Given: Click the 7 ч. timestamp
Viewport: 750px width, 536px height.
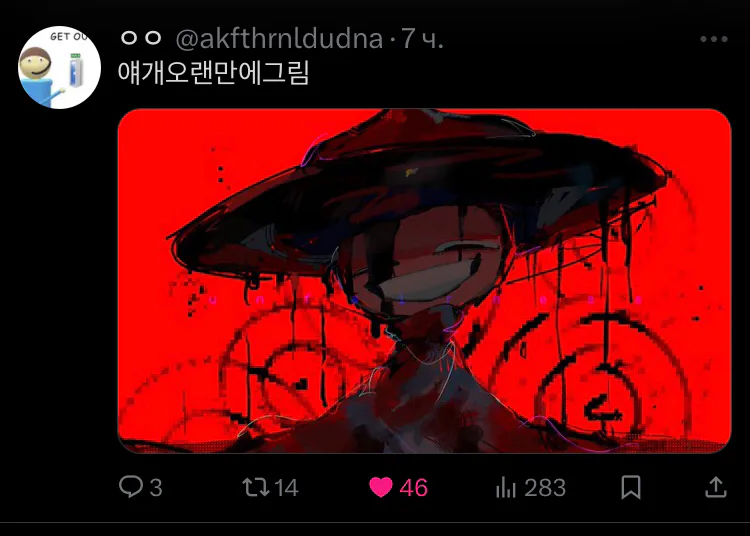Looking at the screenshot, I should (422, 39).
